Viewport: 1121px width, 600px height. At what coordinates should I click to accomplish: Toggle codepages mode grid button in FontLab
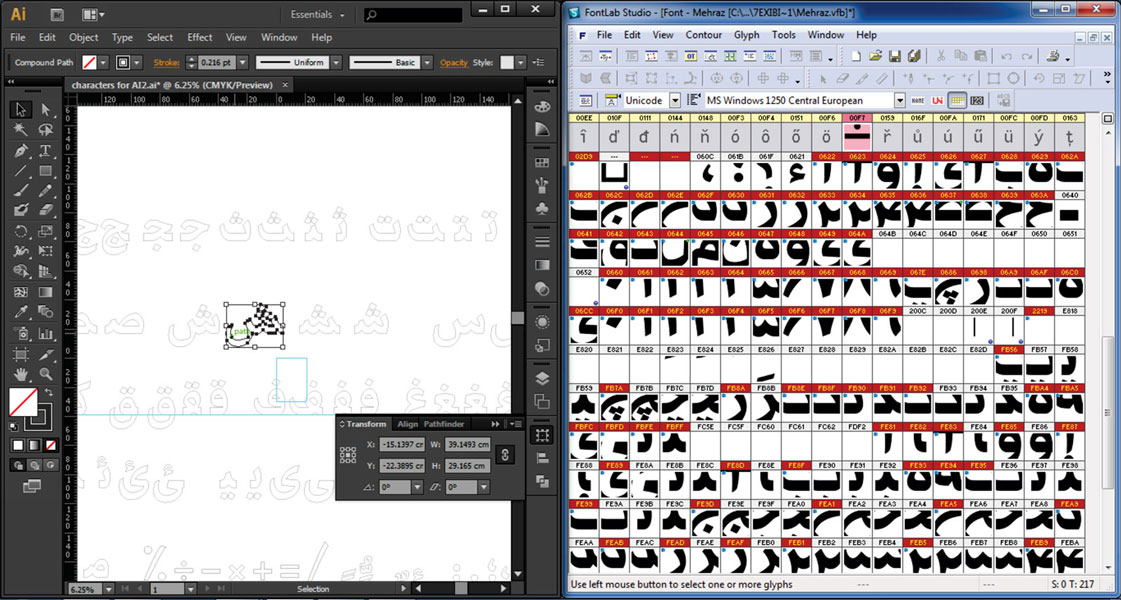coord(957,100)
